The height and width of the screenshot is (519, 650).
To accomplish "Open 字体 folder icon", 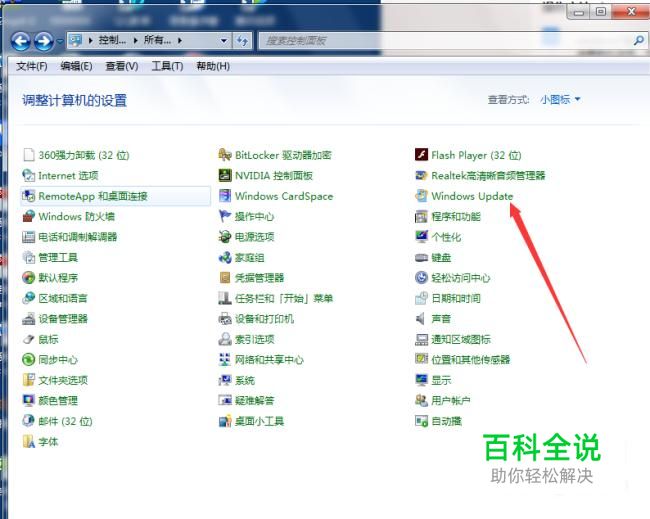I will [x=29, y=441].
